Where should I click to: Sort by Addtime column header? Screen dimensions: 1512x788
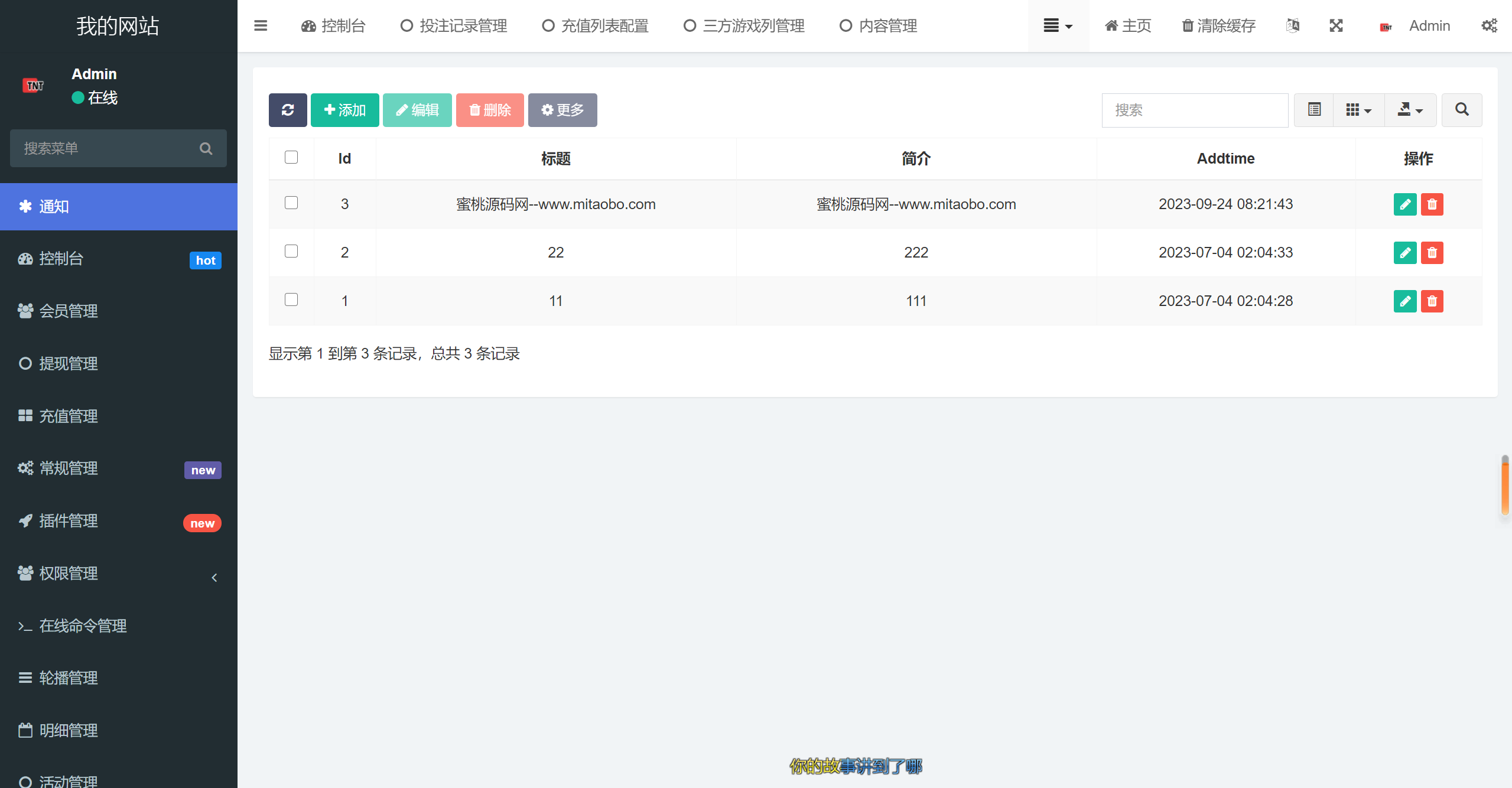[x=1226, y=158]
